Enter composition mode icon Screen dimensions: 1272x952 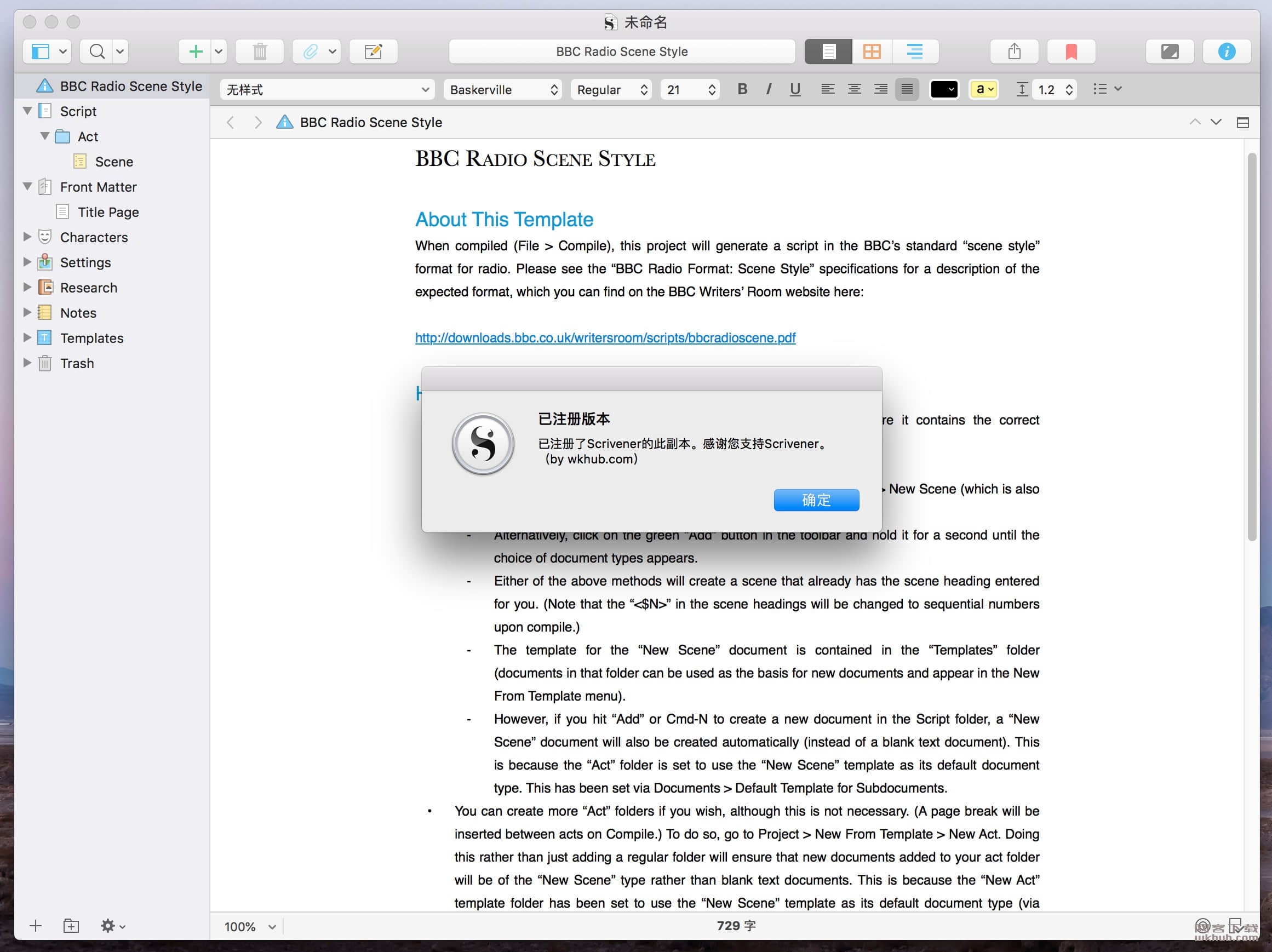coord(1170,51)
